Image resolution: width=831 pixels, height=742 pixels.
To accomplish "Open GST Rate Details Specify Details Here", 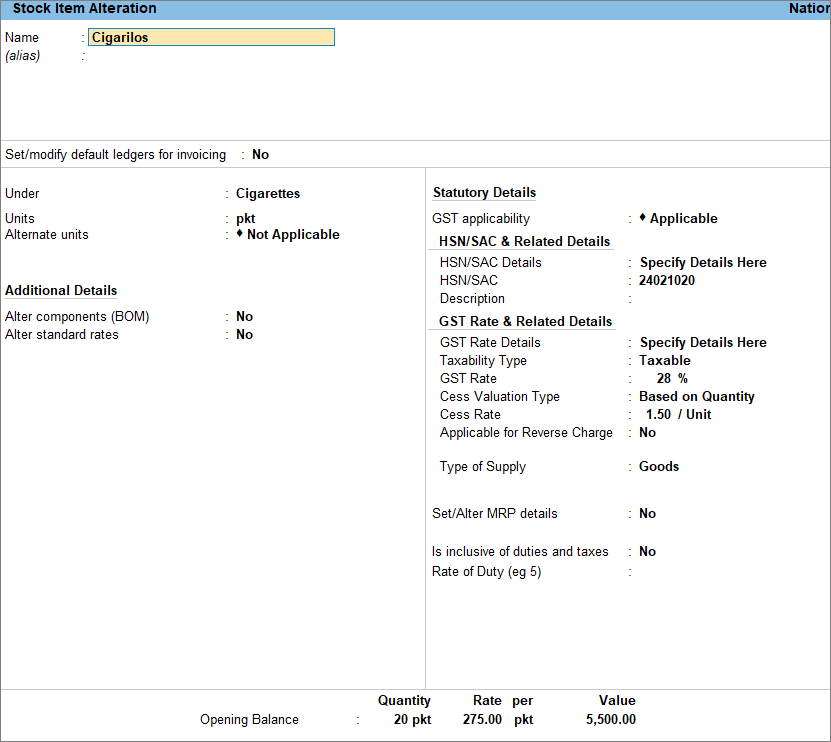I will (x=703, y=342).
